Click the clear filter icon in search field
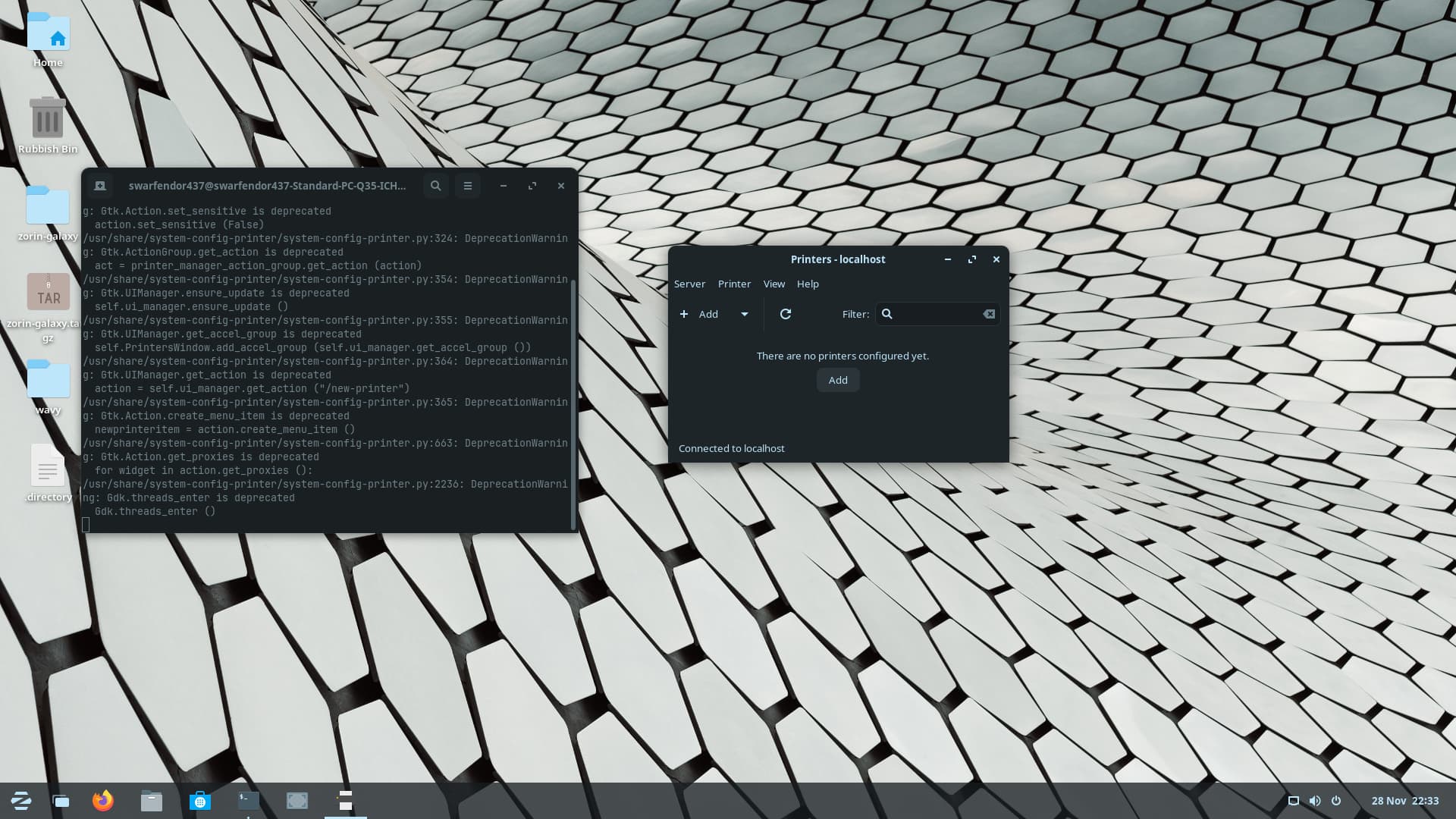 [x=989, y=314]
